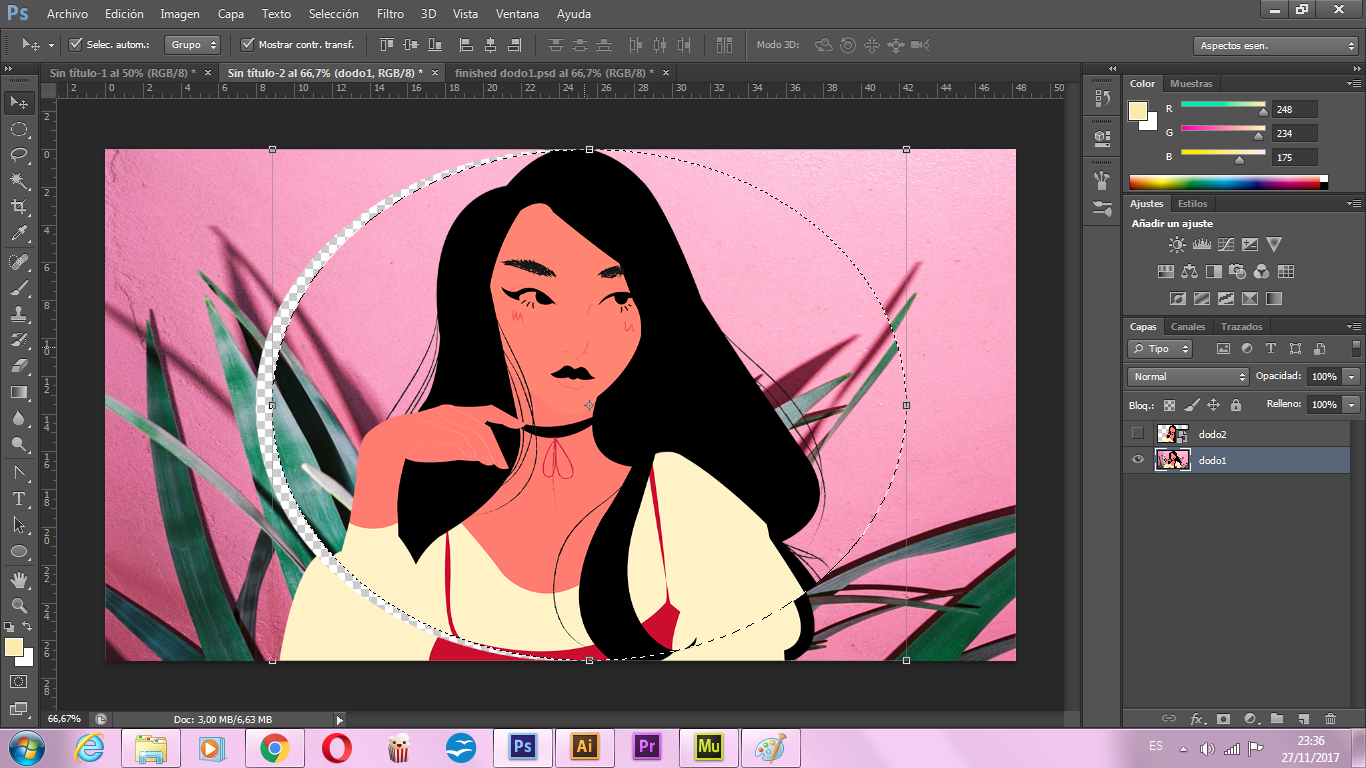Toggle lock all
The image size is (1366, 768).
pos(1236,405)
